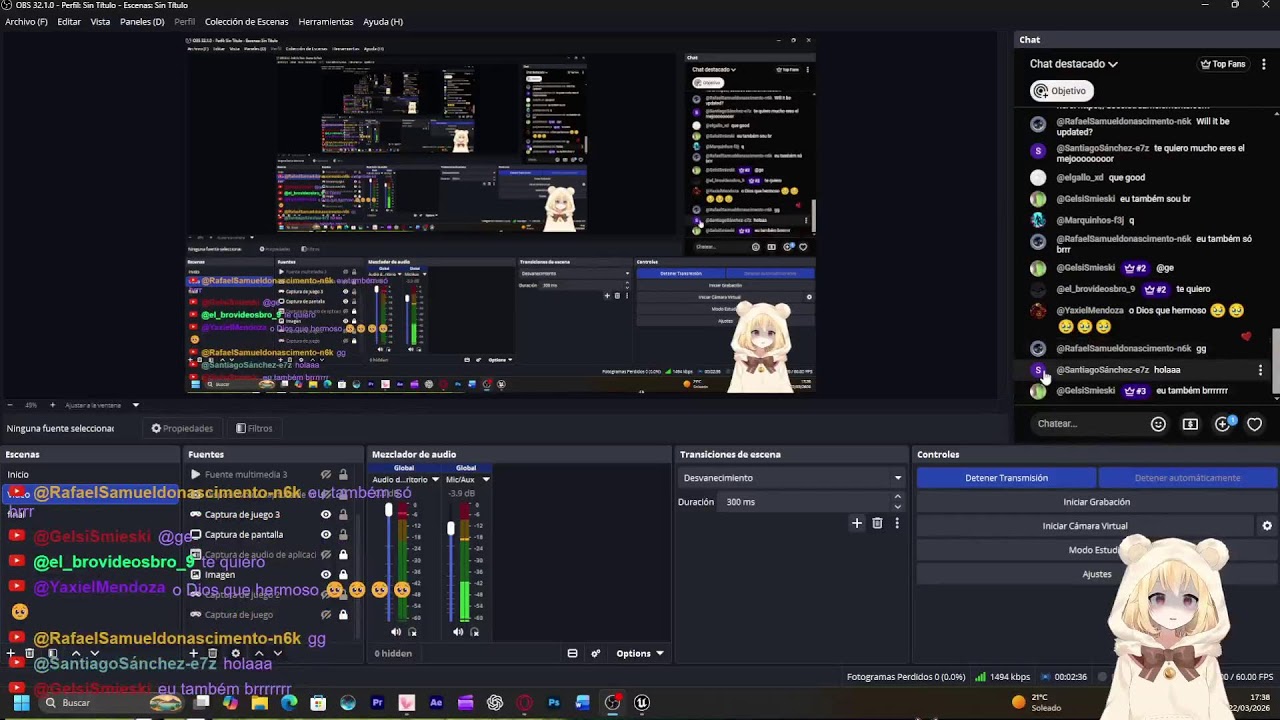This screenshot has width=1280, height=720.
Task: Show the Fuente multimedia 3 source
Action: (x=325, y=475)
